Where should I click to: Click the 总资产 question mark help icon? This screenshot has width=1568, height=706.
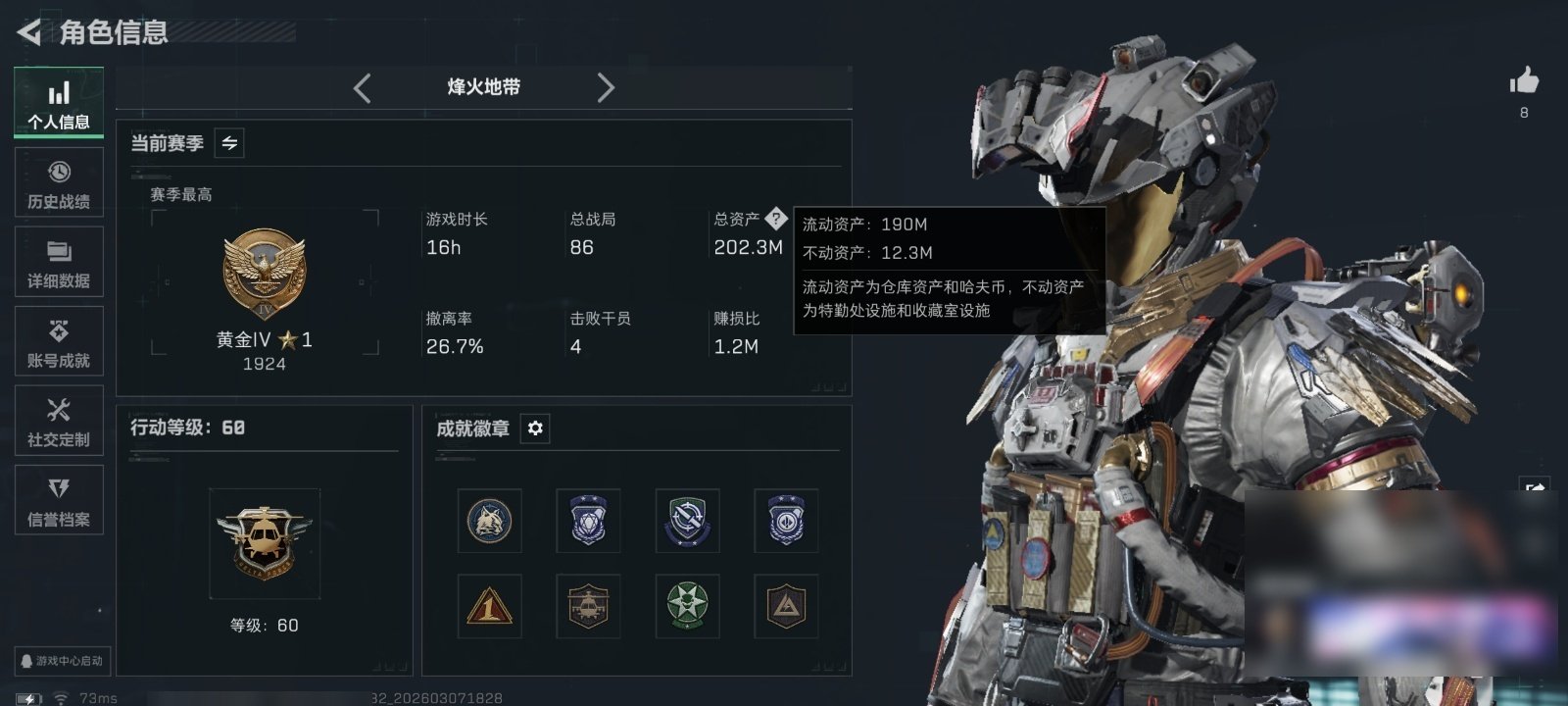pyautogui.click(x=776, y=218)
